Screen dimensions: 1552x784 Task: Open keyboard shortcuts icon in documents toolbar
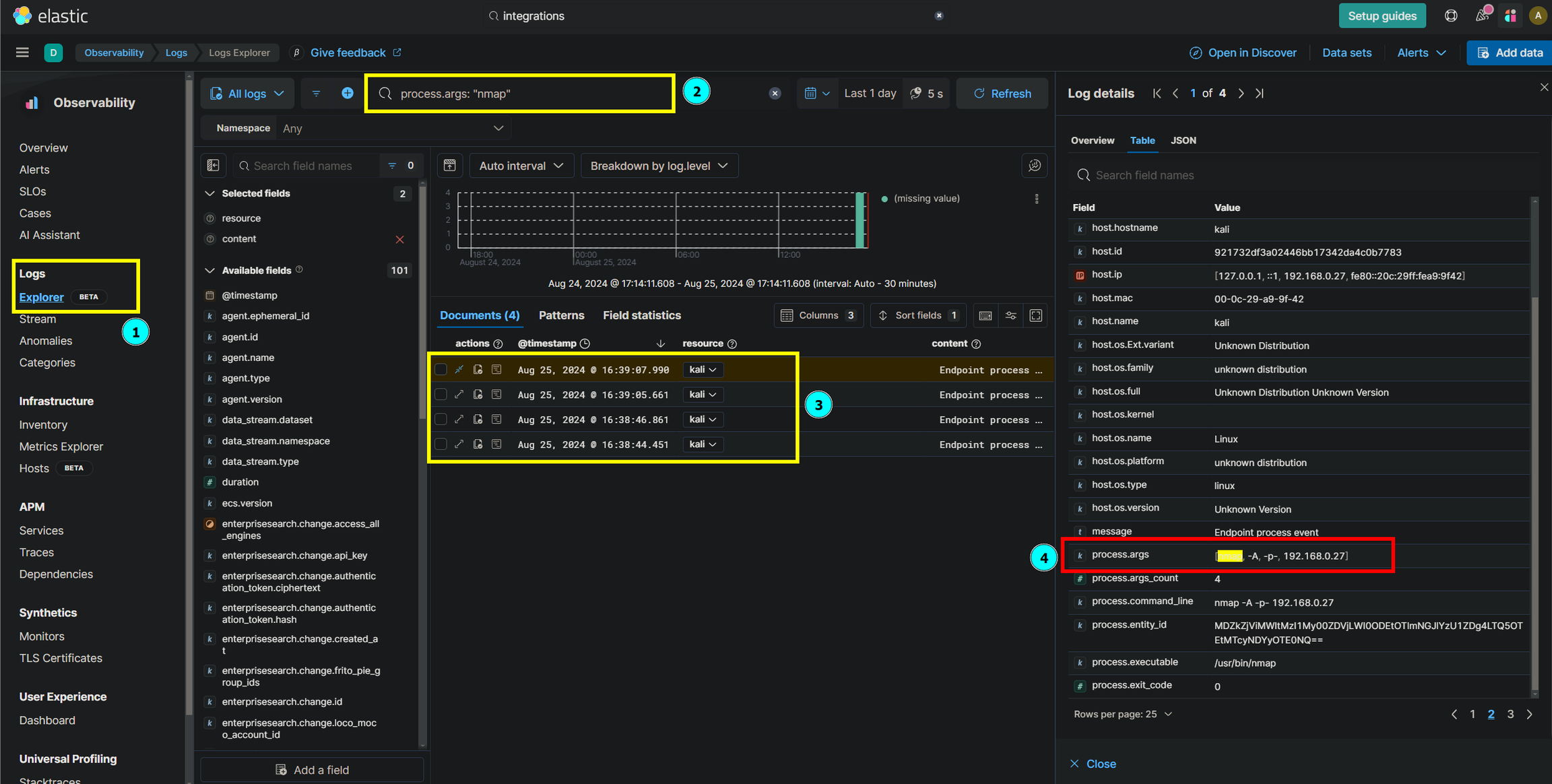click(x=985, y=315)
